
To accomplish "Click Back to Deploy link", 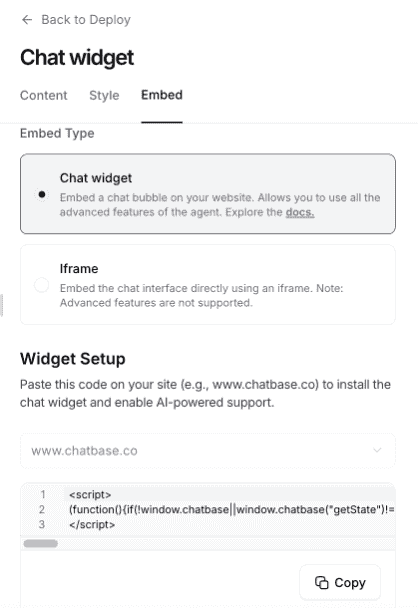I will click(x=76, y=19).
